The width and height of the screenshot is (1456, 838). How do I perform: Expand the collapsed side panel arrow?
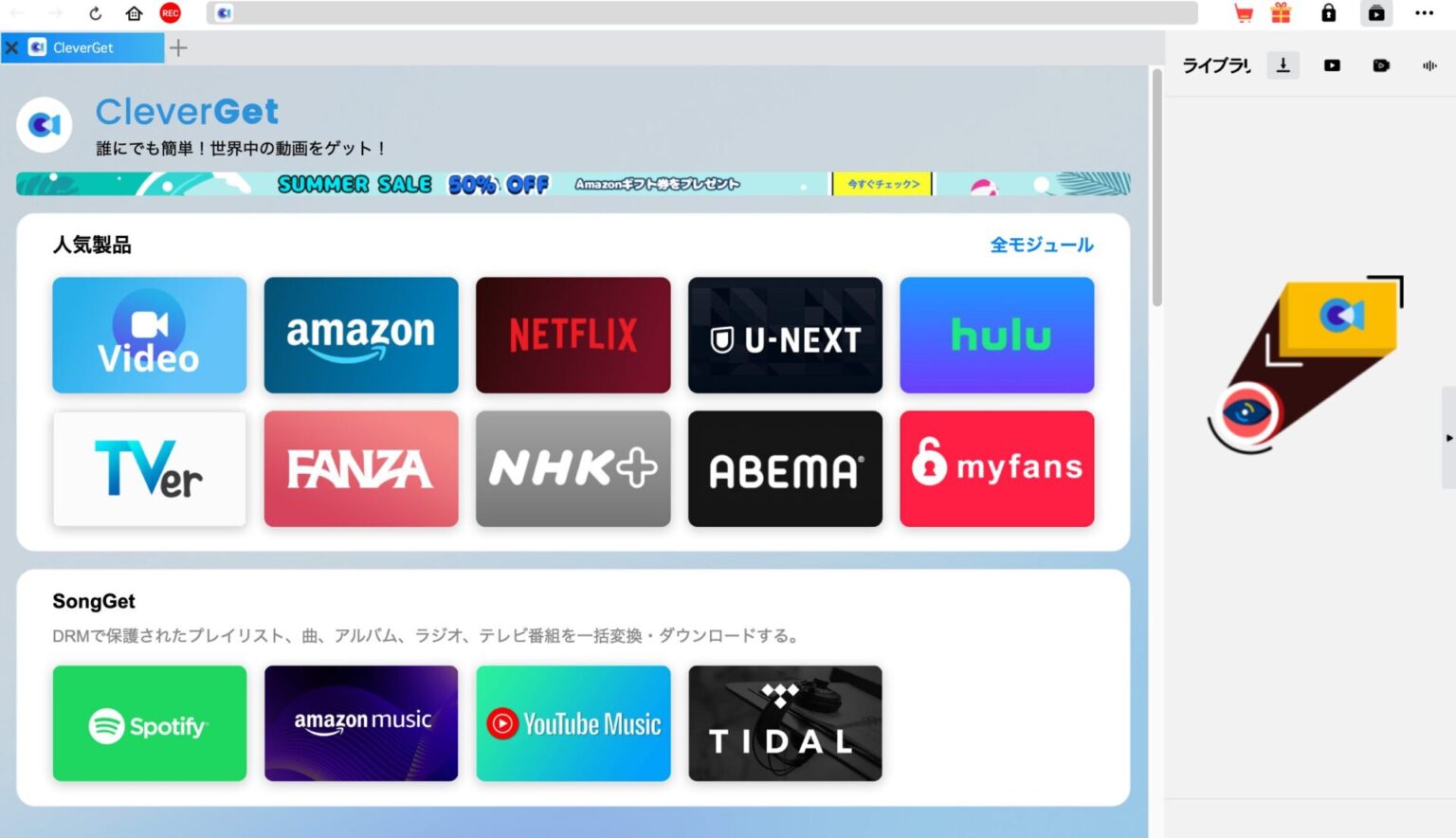coord(1448,438)
